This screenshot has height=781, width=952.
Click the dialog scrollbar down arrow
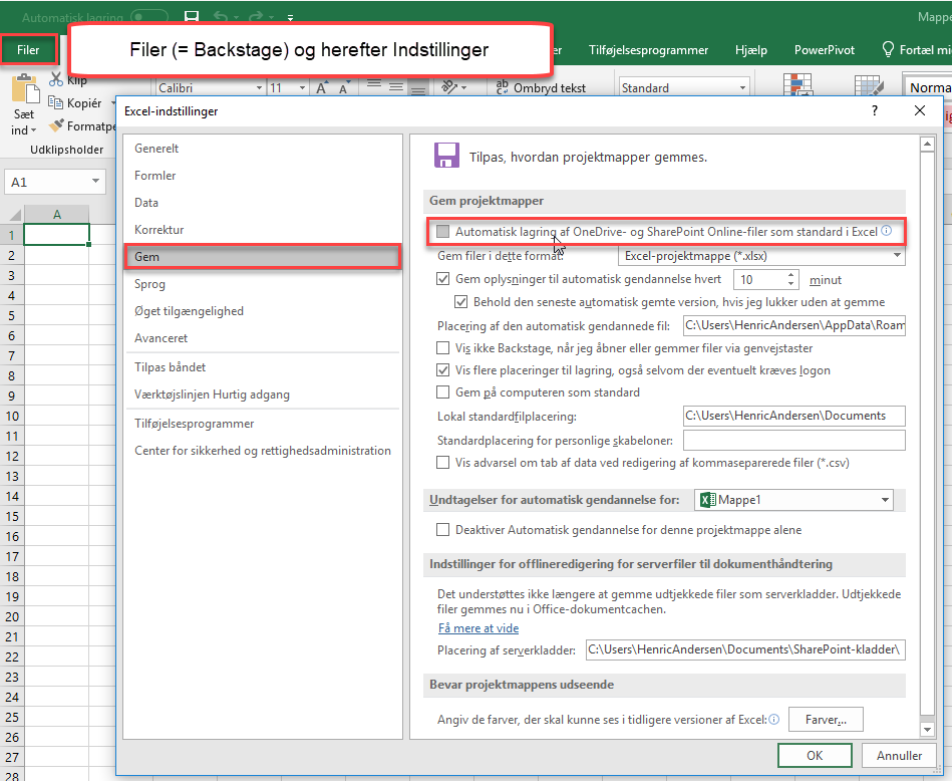click(x=926, y=729)
